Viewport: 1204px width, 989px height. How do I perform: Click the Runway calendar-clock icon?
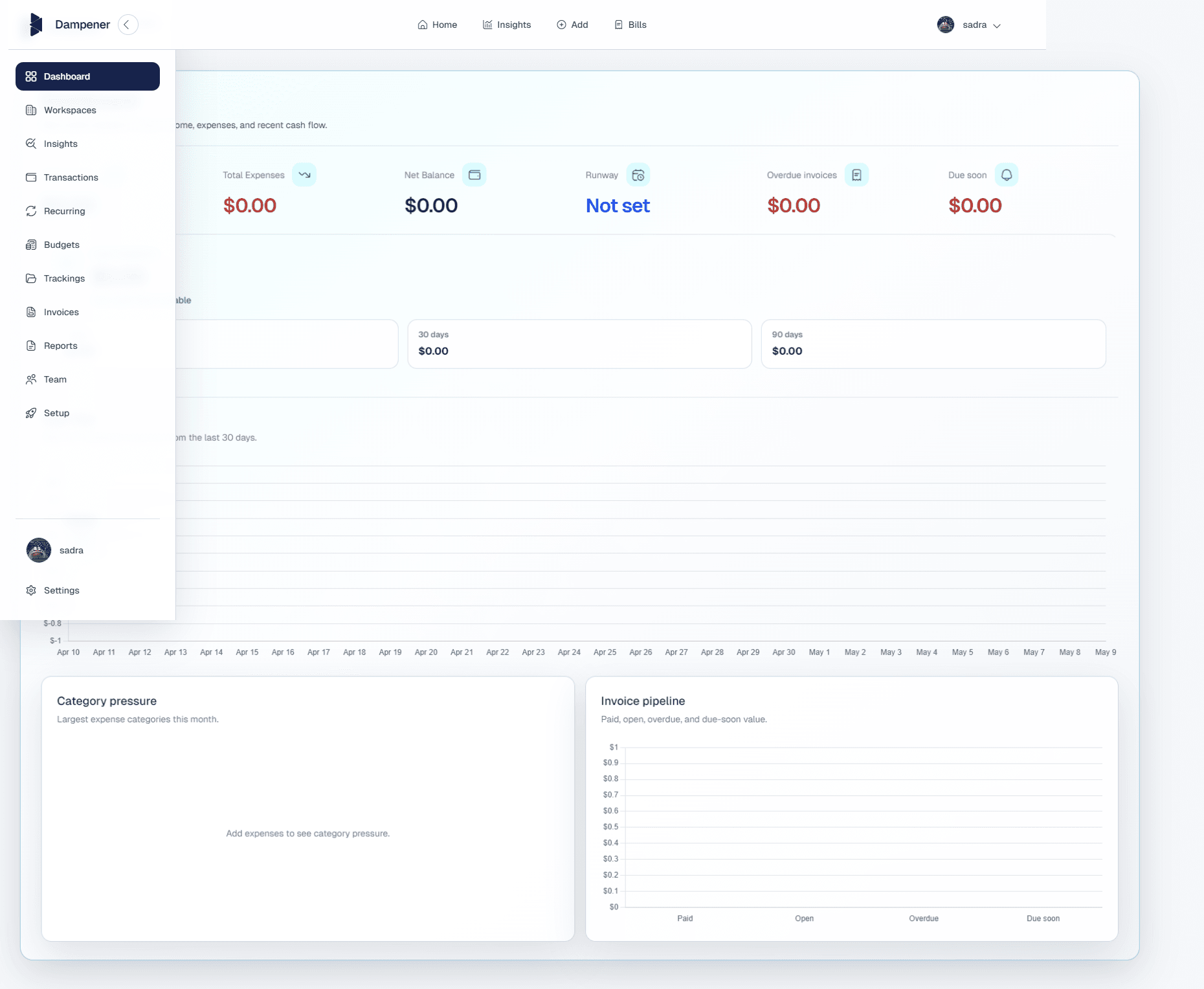[x=638, y=175]
